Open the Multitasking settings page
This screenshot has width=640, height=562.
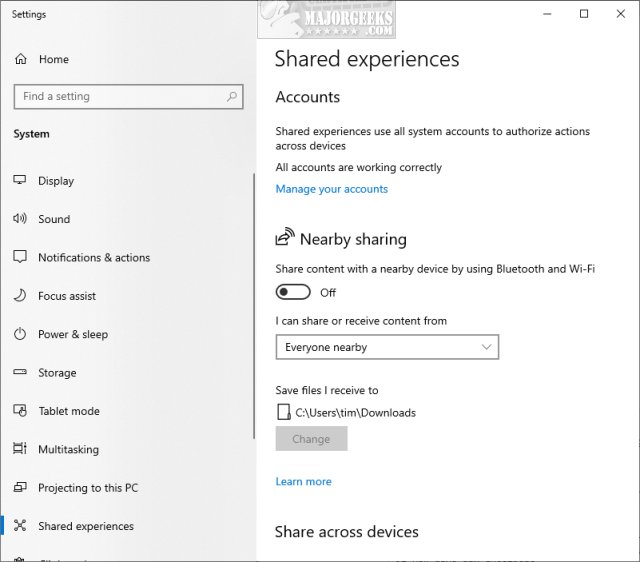point(68,450)
